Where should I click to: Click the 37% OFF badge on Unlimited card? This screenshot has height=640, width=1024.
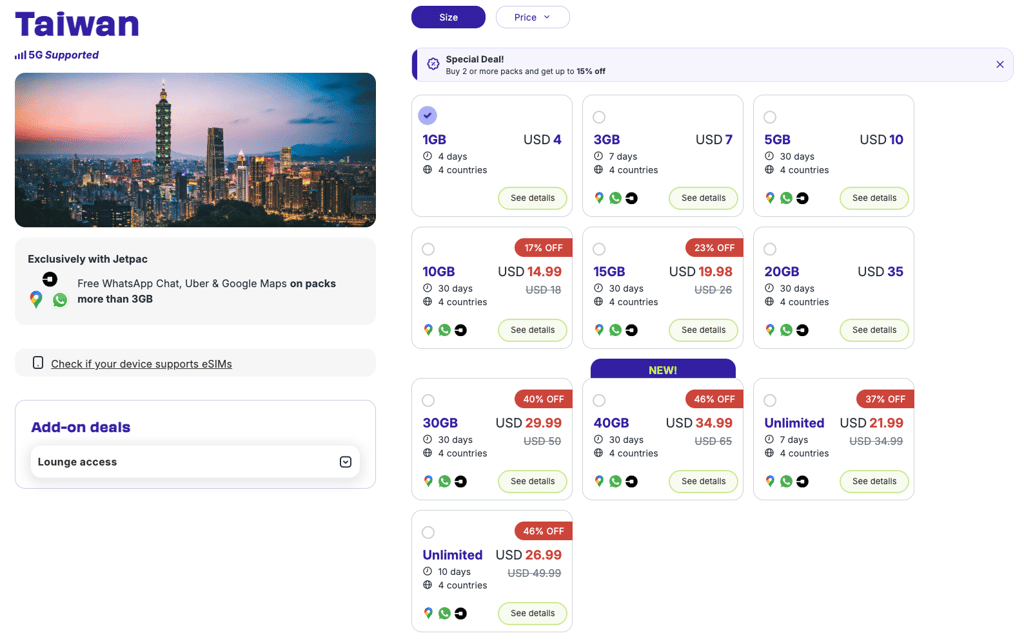click(x=886, y=399)
